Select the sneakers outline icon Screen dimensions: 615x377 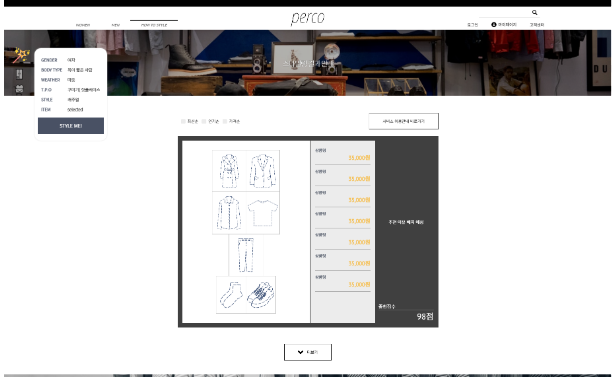pos(261,295)
